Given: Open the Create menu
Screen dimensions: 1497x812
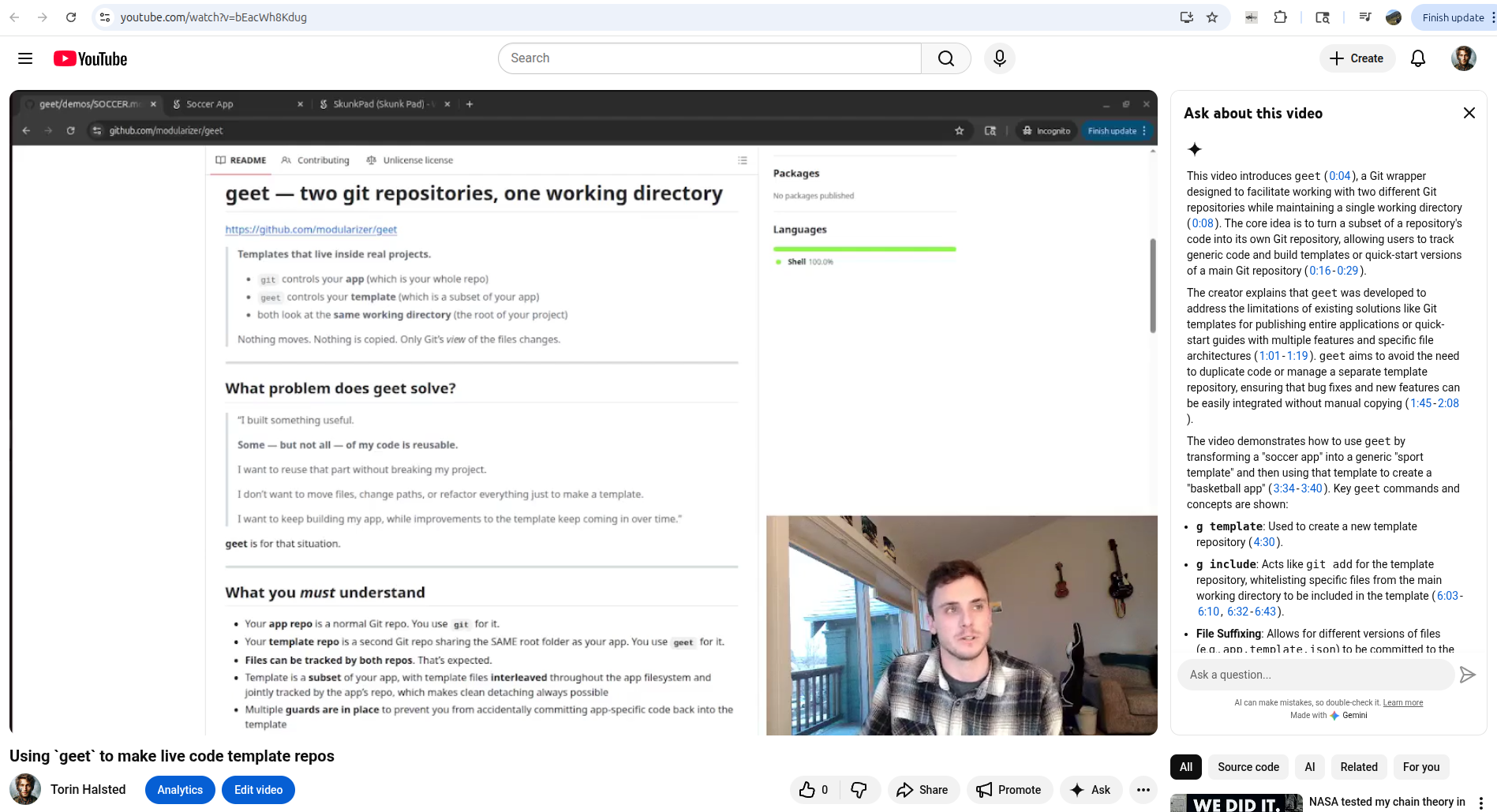Looking at the screenshot, I should coord(1357,58).
